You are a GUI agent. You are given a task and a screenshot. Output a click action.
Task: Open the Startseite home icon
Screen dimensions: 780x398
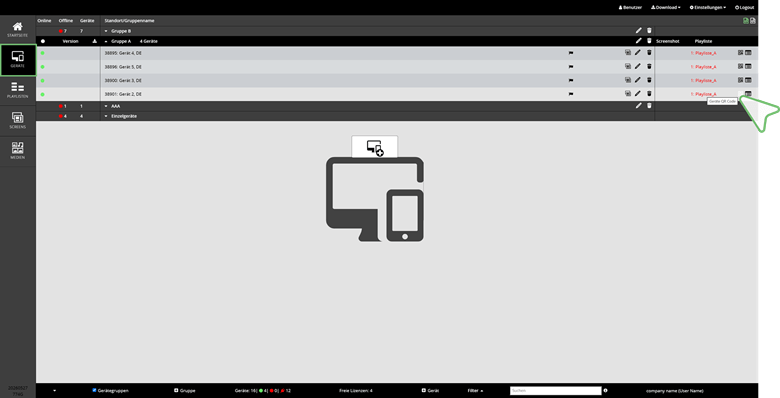click(x=17, y=29)
